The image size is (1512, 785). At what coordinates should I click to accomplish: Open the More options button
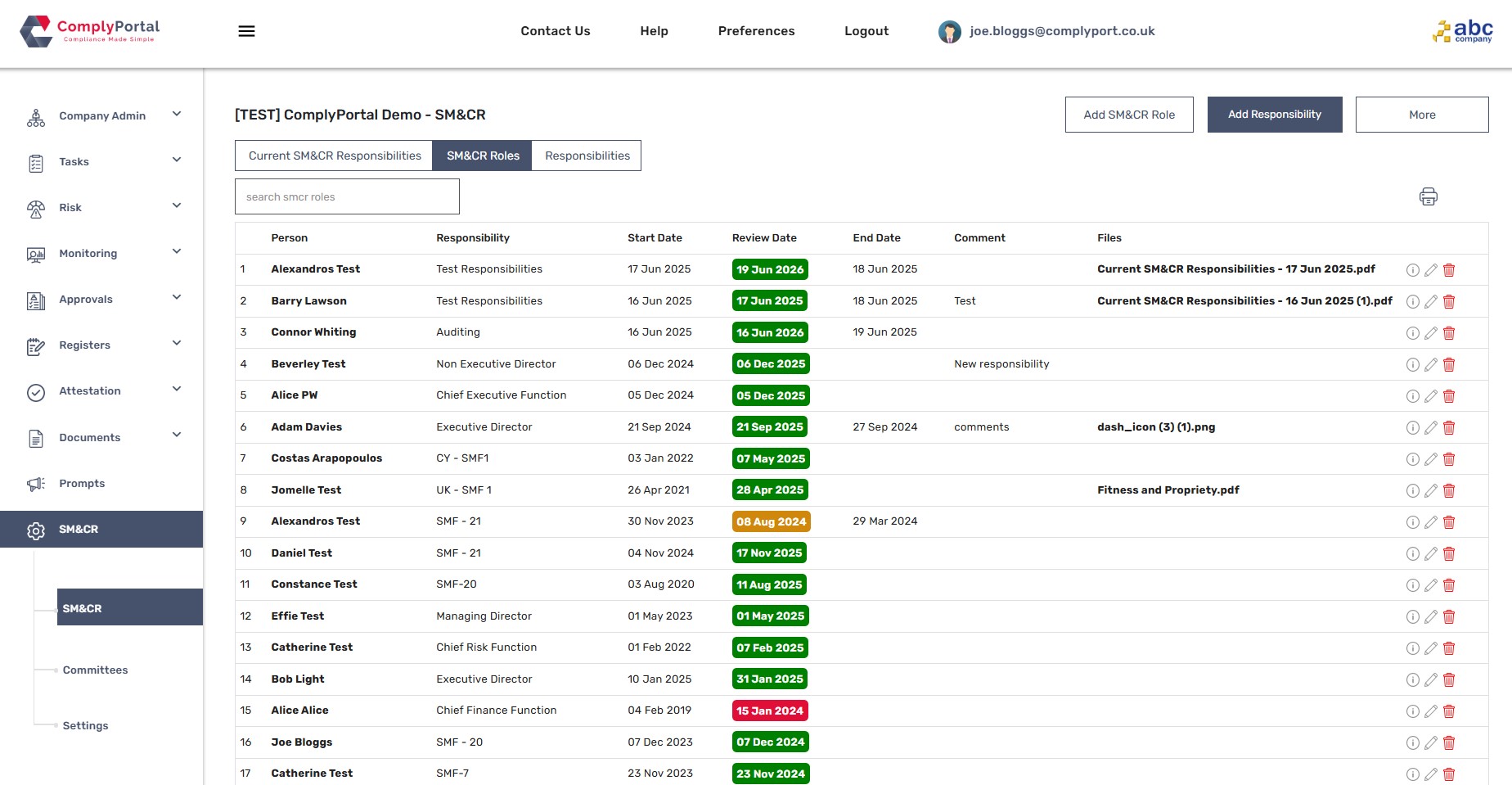point(1421,115)
